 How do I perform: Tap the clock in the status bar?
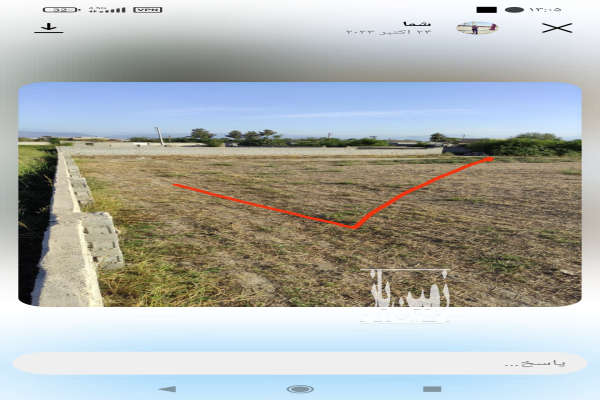[547, 9]
